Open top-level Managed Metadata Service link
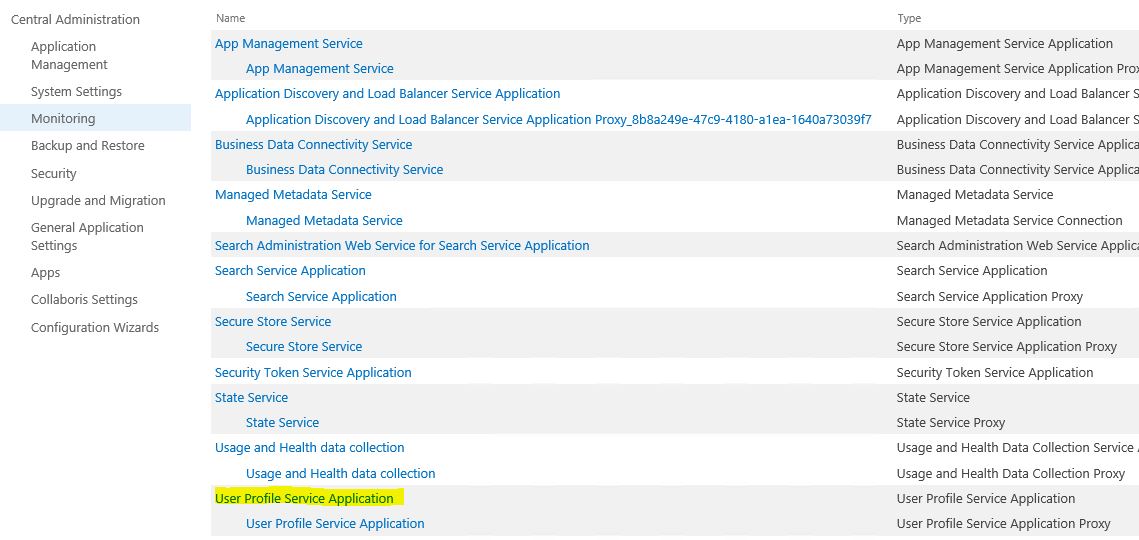Viewport: 1139px width, 540px height. tap(293, 195)
